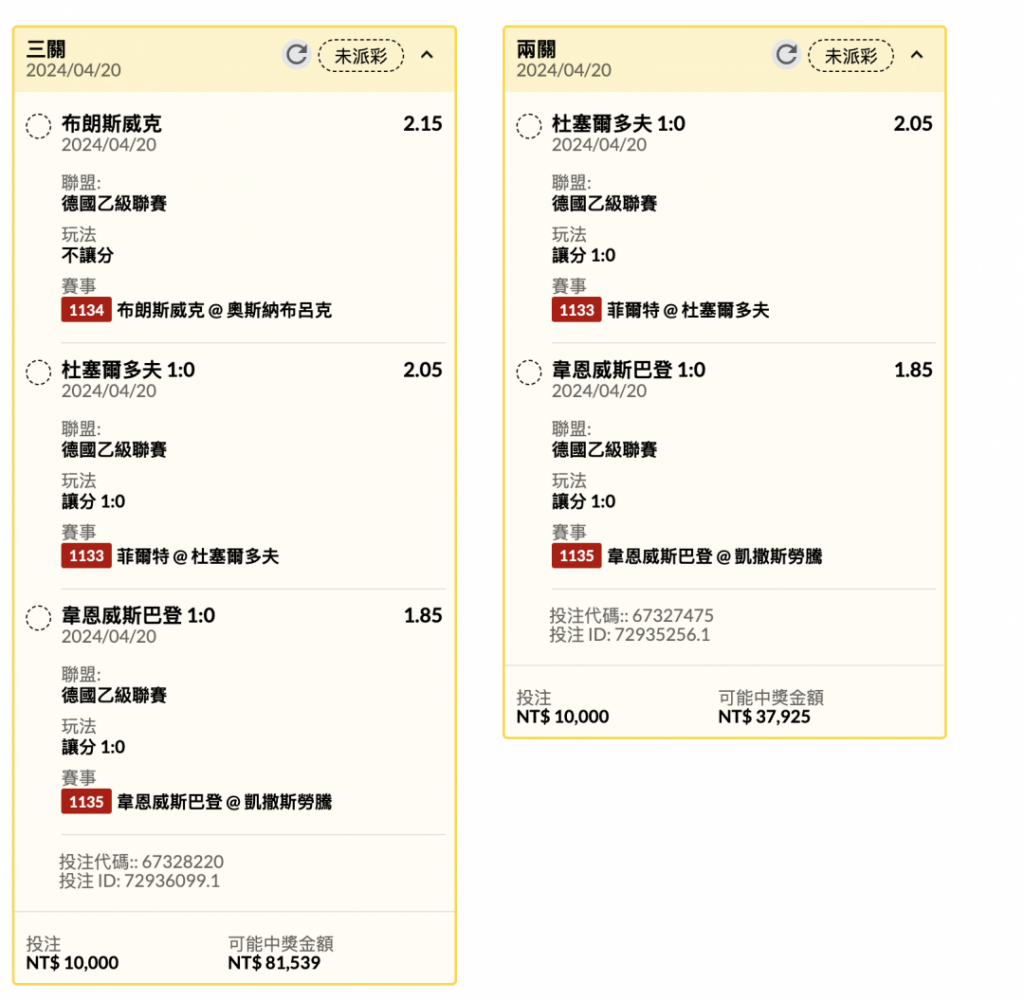Screen dimensions: 1024x1000
Task: Click 韋恩威斯巴登 @ 凱撒斯勞騰 in 三關 slip
Action: coord(224,802)
